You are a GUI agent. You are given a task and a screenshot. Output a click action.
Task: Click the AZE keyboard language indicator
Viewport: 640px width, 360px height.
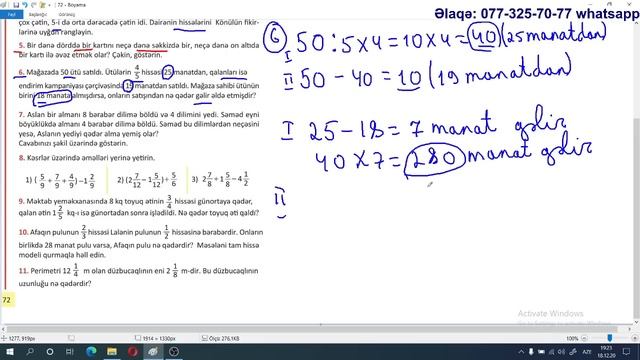pyautogui.click(x=587, y=351)
